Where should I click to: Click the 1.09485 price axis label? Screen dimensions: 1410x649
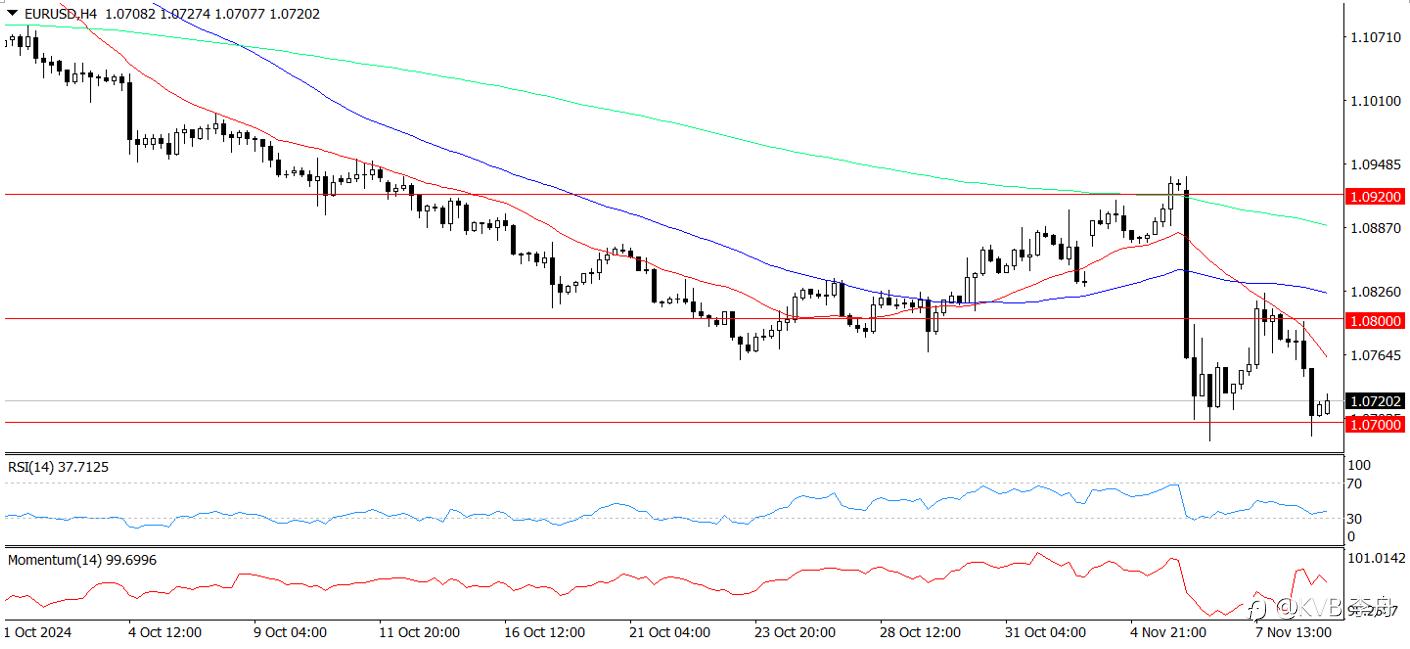[1375, 165]
